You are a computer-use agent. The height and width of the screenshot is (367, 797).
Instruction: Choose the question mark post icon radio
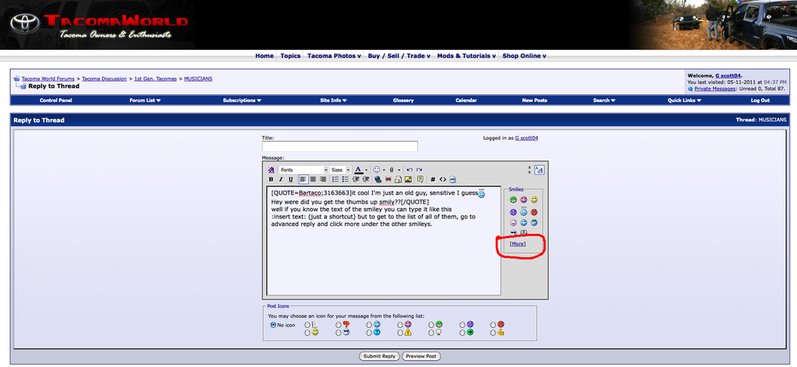(339, 325)
